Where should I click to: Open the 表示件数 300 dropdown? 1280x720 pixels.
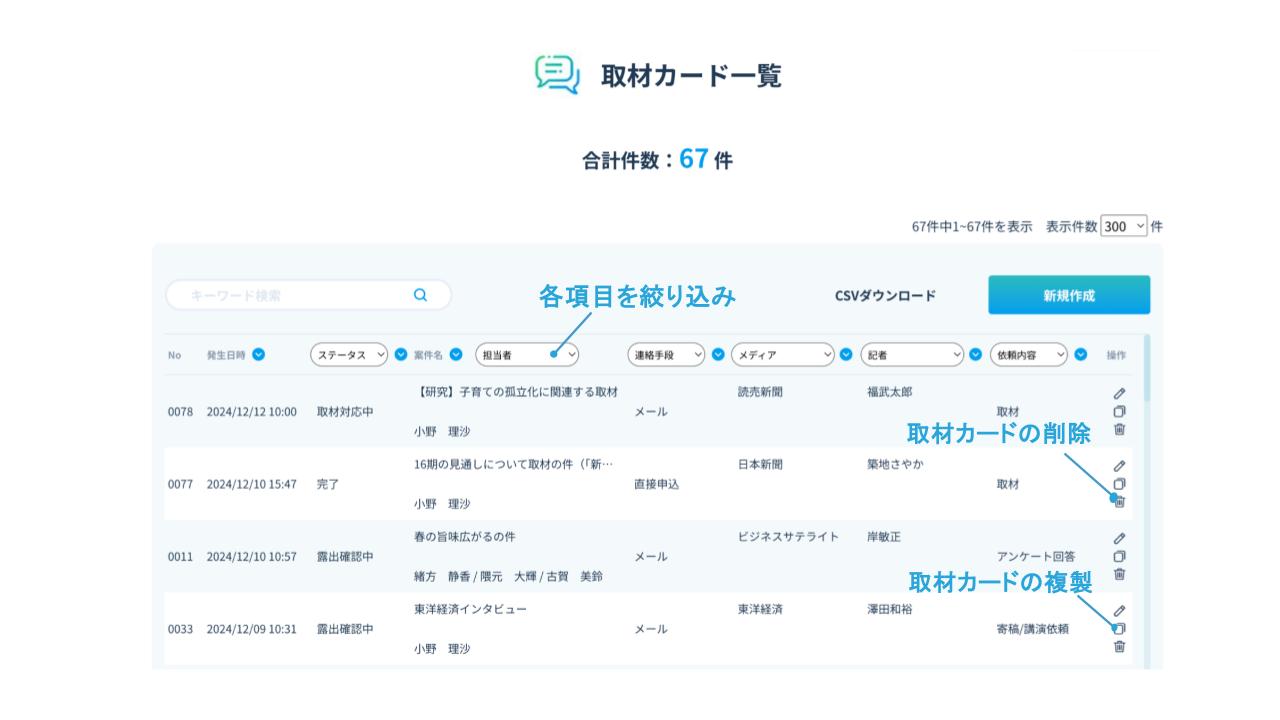point(1124,227)
